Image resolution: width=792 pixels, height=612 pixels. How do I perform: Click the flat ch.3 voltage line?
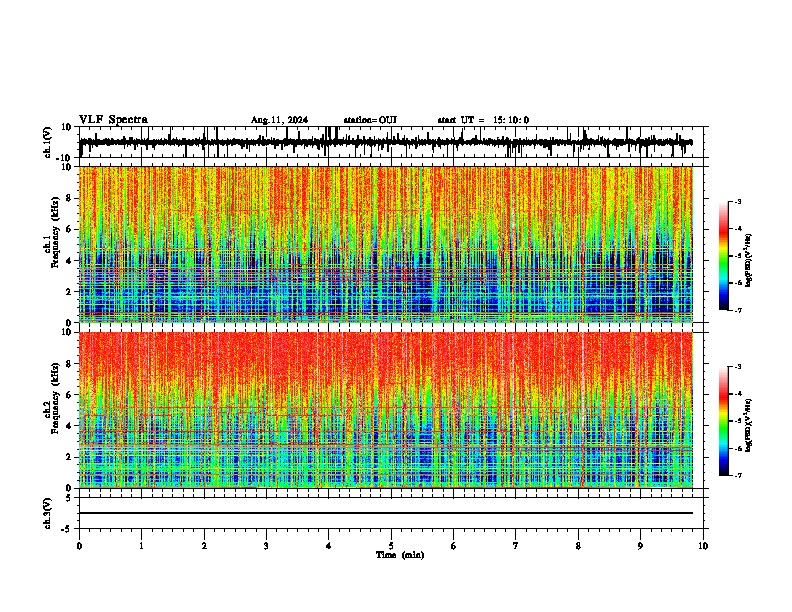[386, 513]
